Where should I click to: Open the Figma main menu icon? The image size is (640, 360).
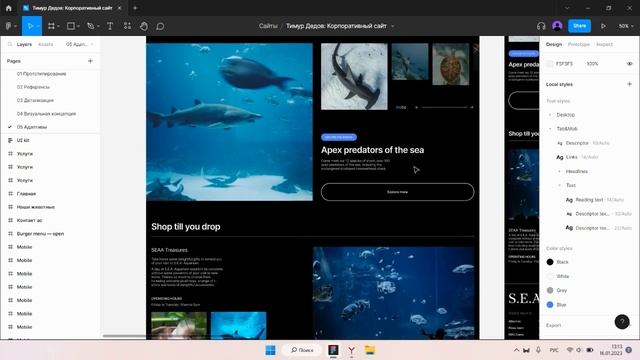click(x=9, y=26)
